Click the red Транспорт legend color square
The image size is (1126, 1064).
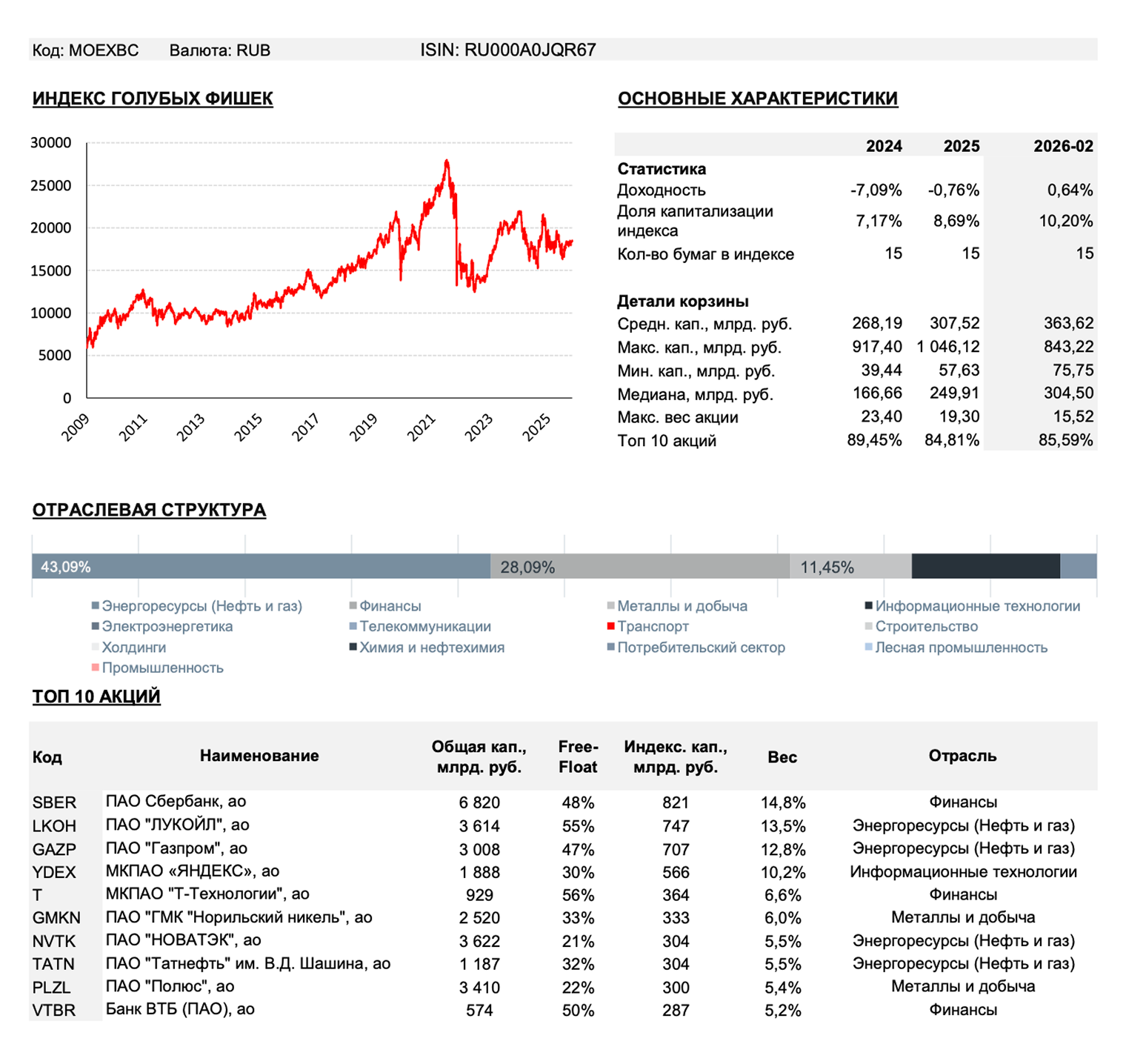610,627
